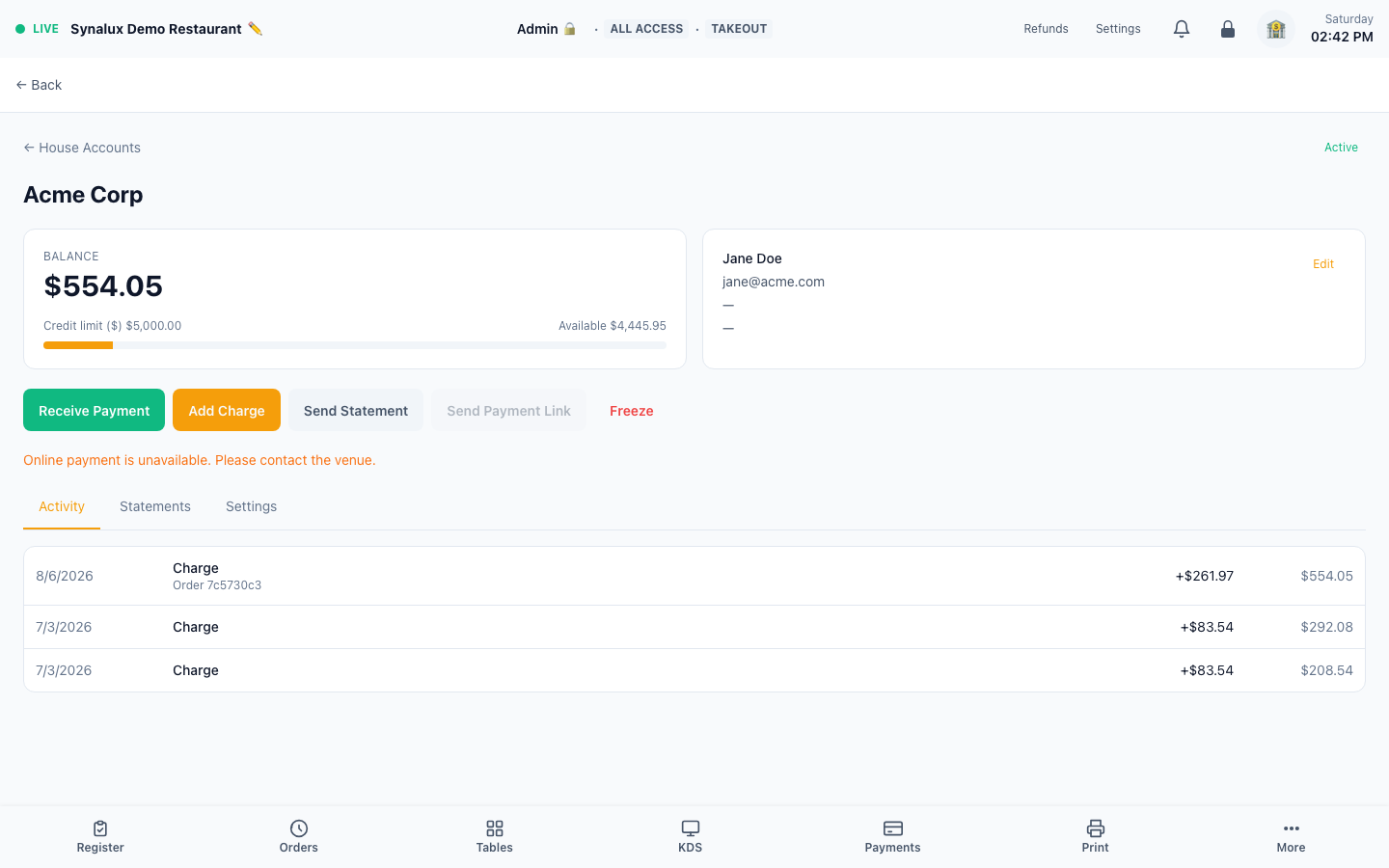Open Refunds in the top bar
Image resolution: width=1389 pixels, height=868 pixels.
point(1047,29)
